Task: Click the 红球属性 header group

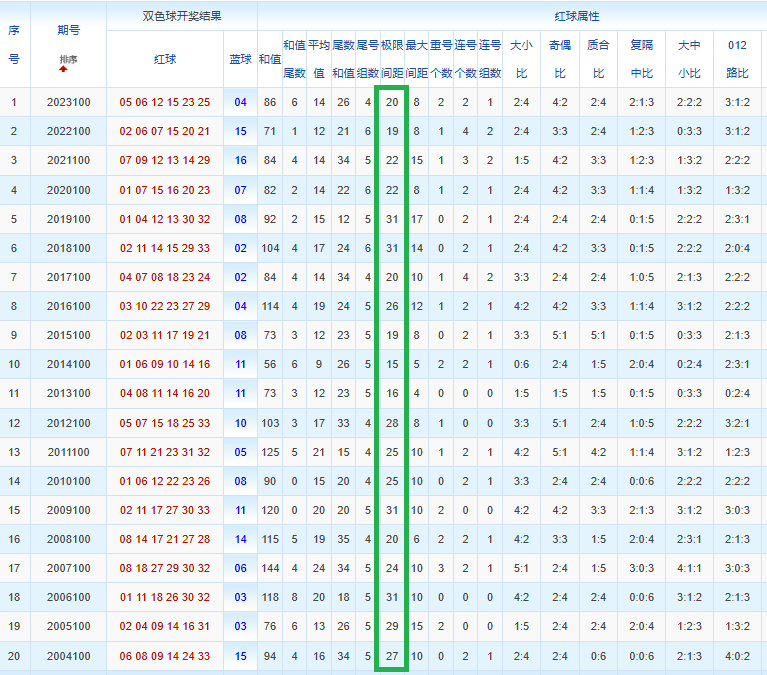Action: pos(577,16)
